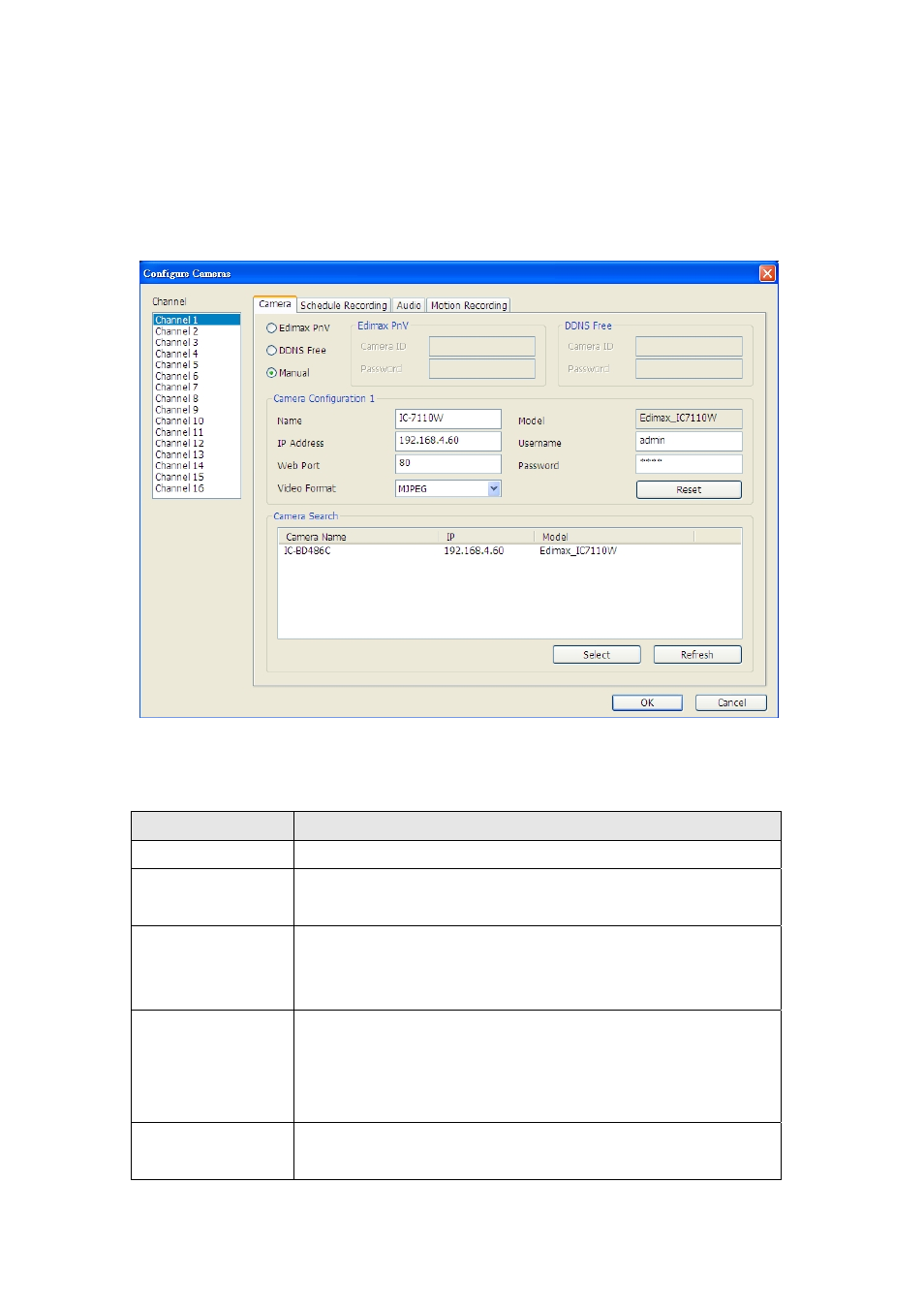Select Channel 14 in the channel list
This screenshot has height=1308, width=924.
197,466
